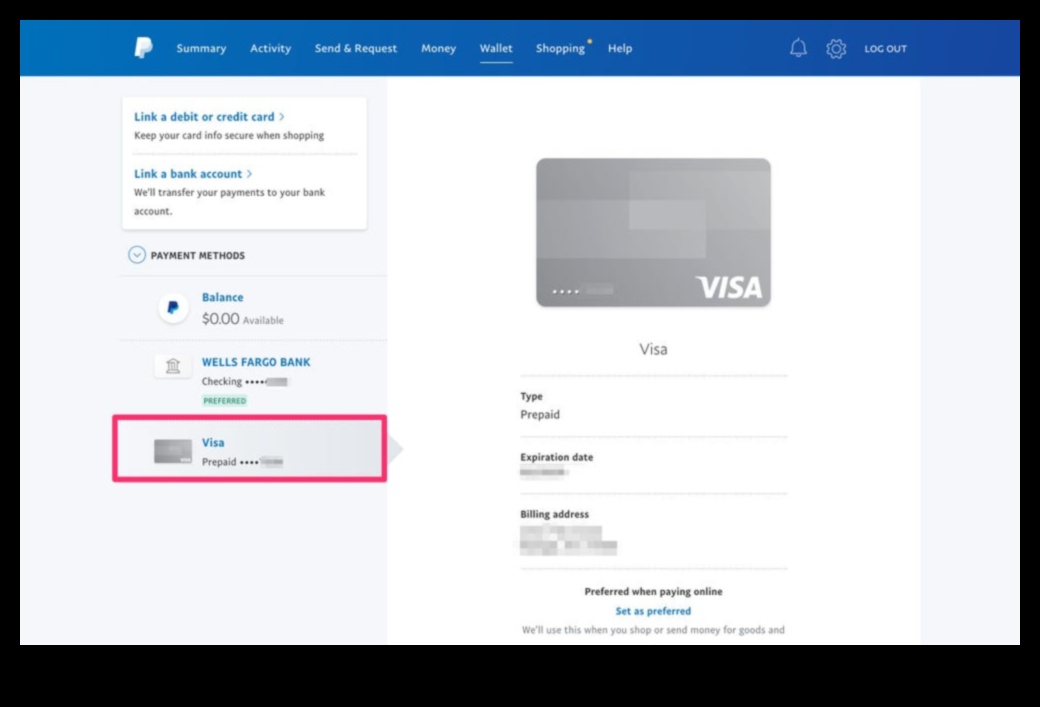The width and height of the screenshot is (1040, 707).
Task: Select the Wallet tab
Action: (496, 48)
